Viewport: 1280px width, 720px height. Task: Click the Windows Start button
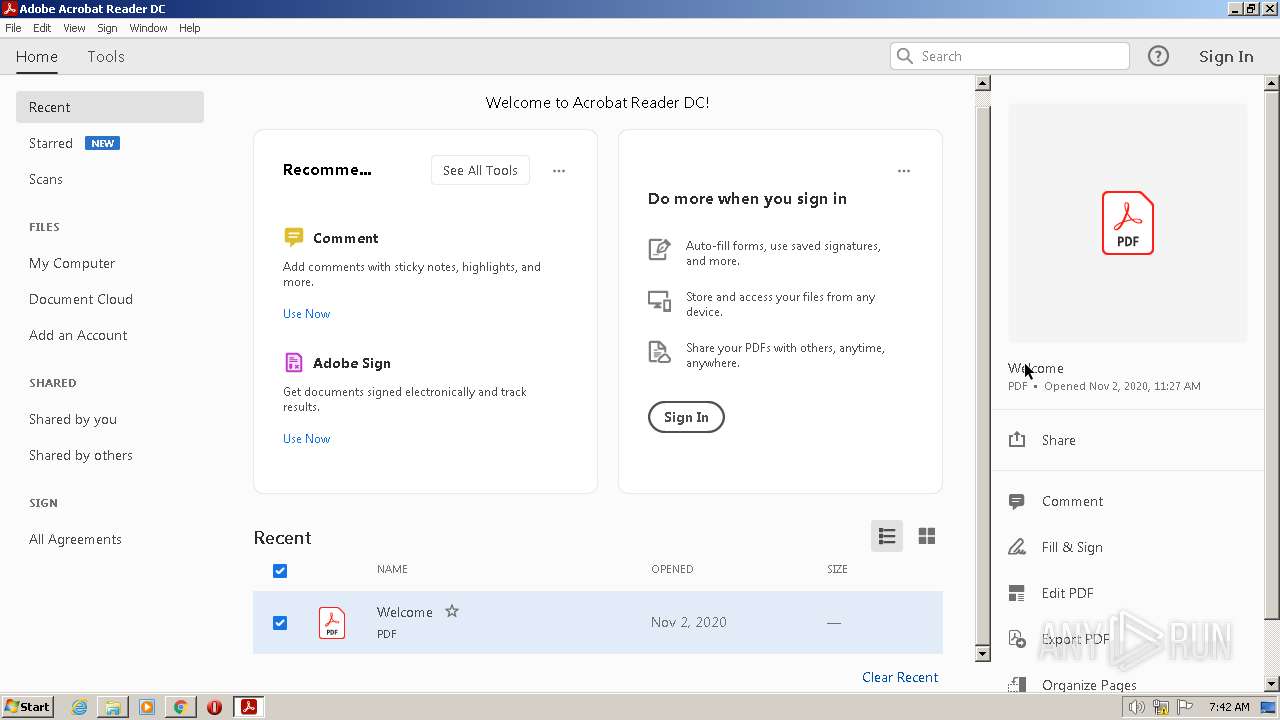coord(28,707)
